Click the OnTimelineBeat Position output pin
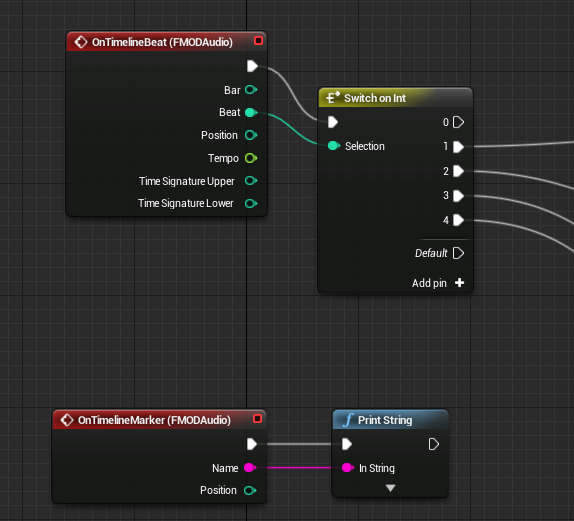This screenshot has height=521, width=574. 251,135
